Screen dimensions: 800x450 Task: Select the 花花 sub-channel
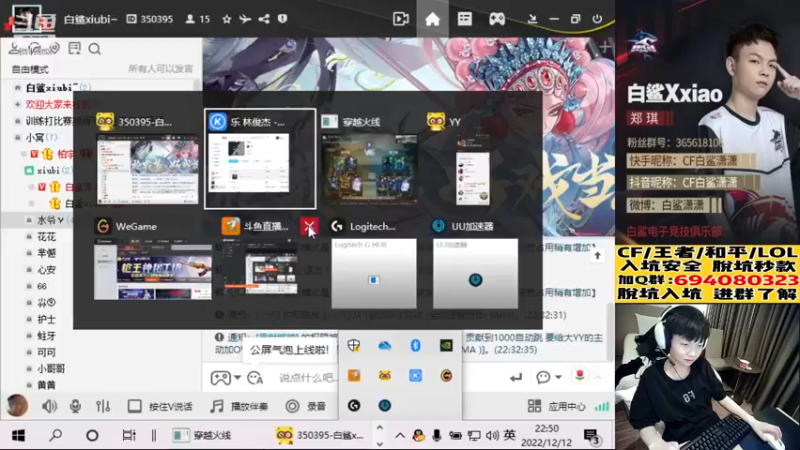(x=46, y=237)
